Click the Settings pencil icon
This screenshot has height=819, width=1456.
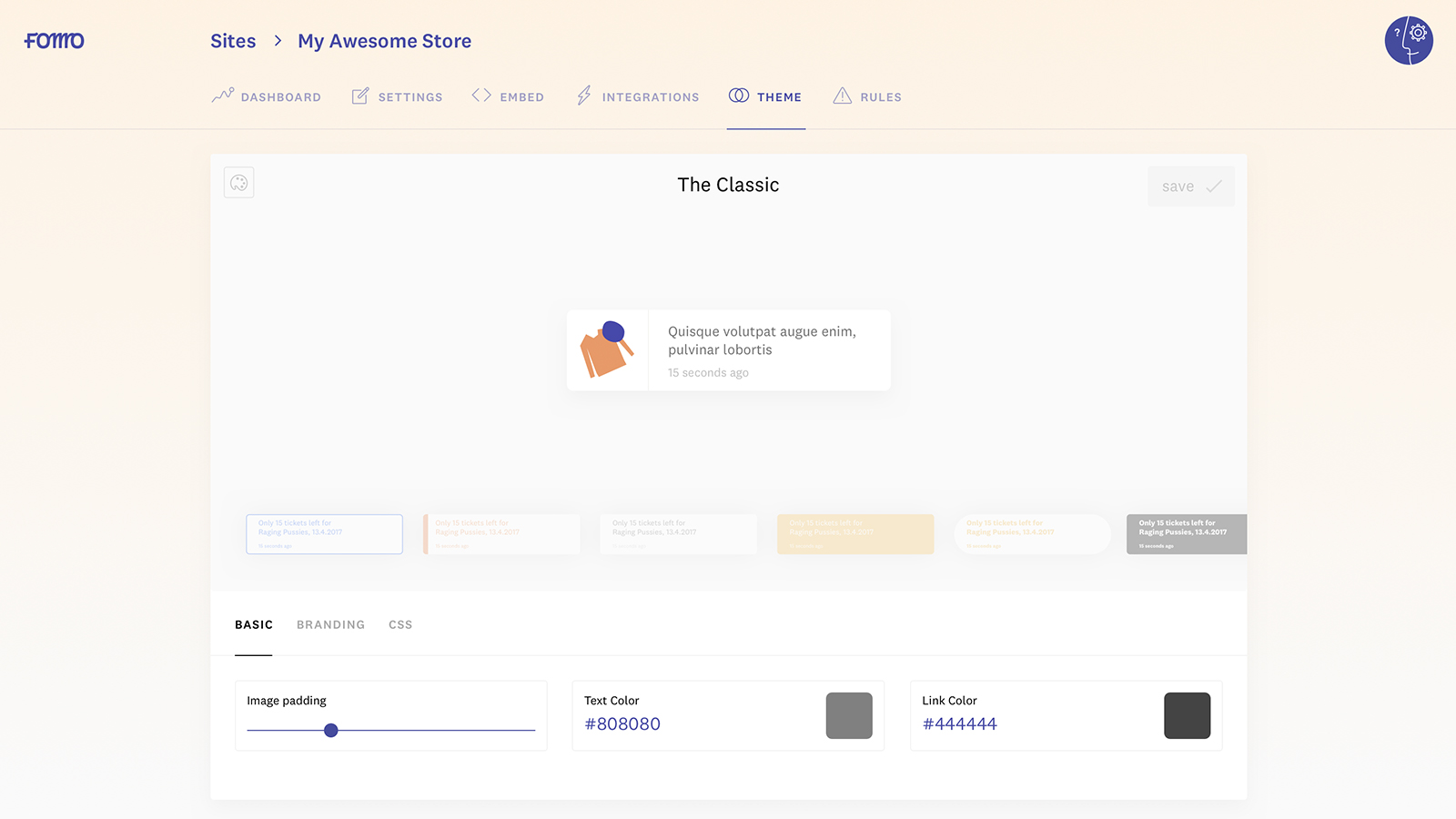(360, 96)
